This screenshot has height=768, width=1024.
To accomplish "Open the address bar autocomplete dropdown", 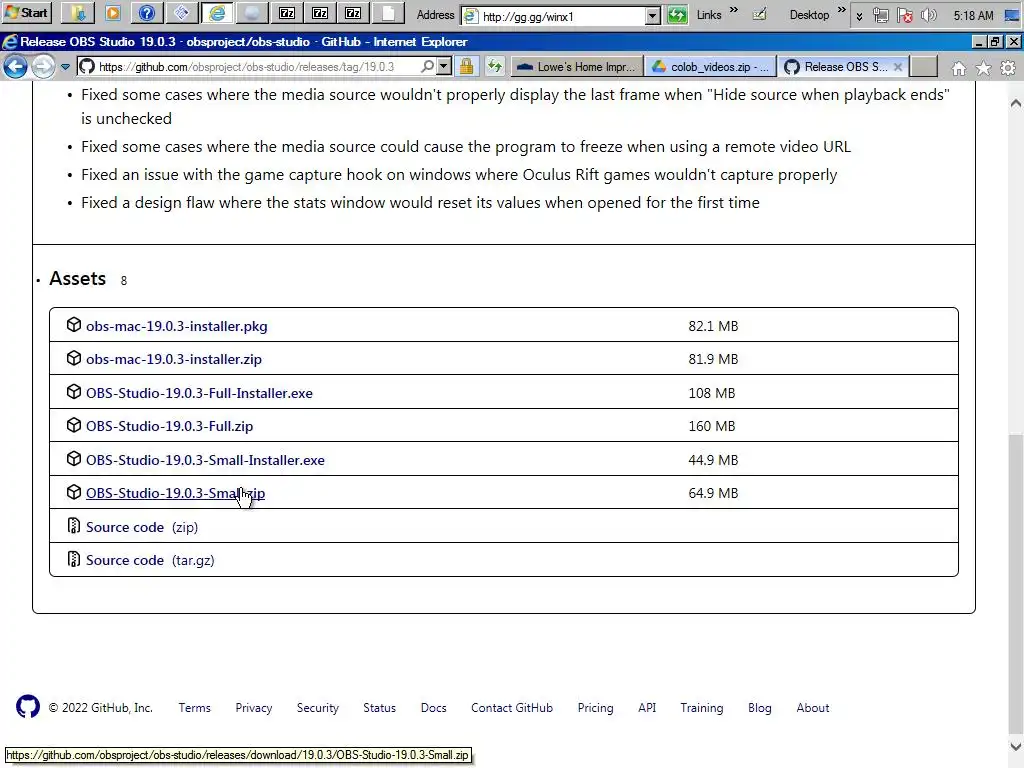I will coord(444,66).
